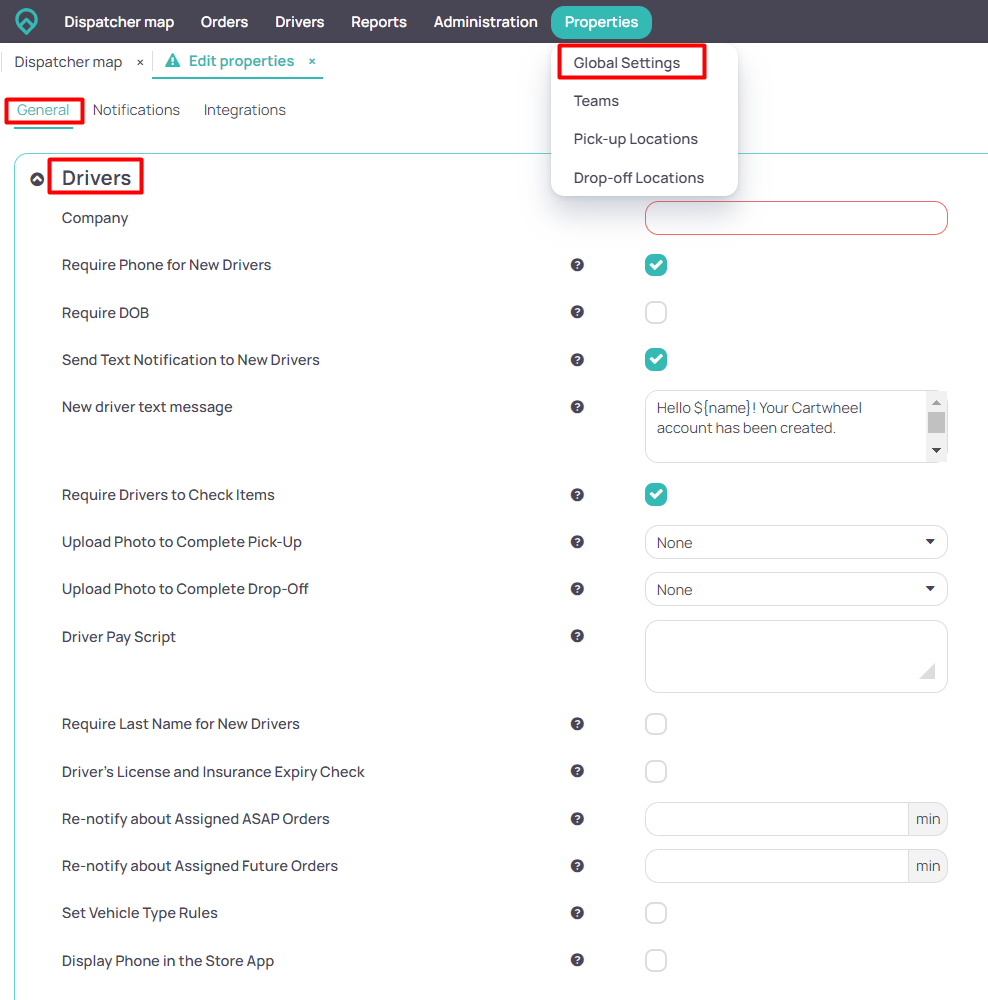Screen dimensions: 988x1000
Task: Click the Cartwheel logo icon
Action: coord(25,21)
